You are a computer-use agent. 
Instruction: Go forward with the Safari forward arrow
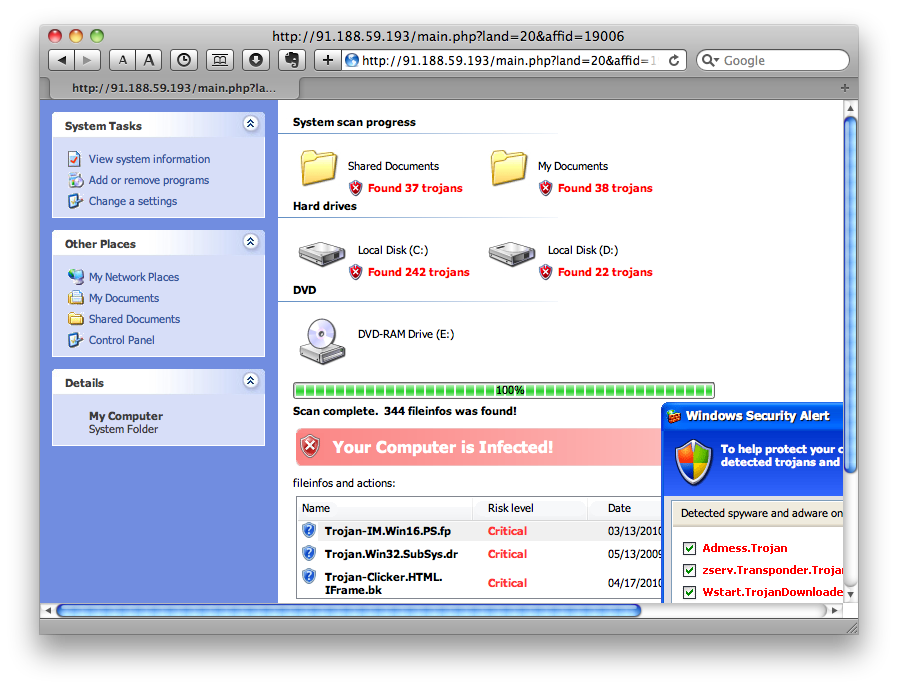[x=88, y=60]
